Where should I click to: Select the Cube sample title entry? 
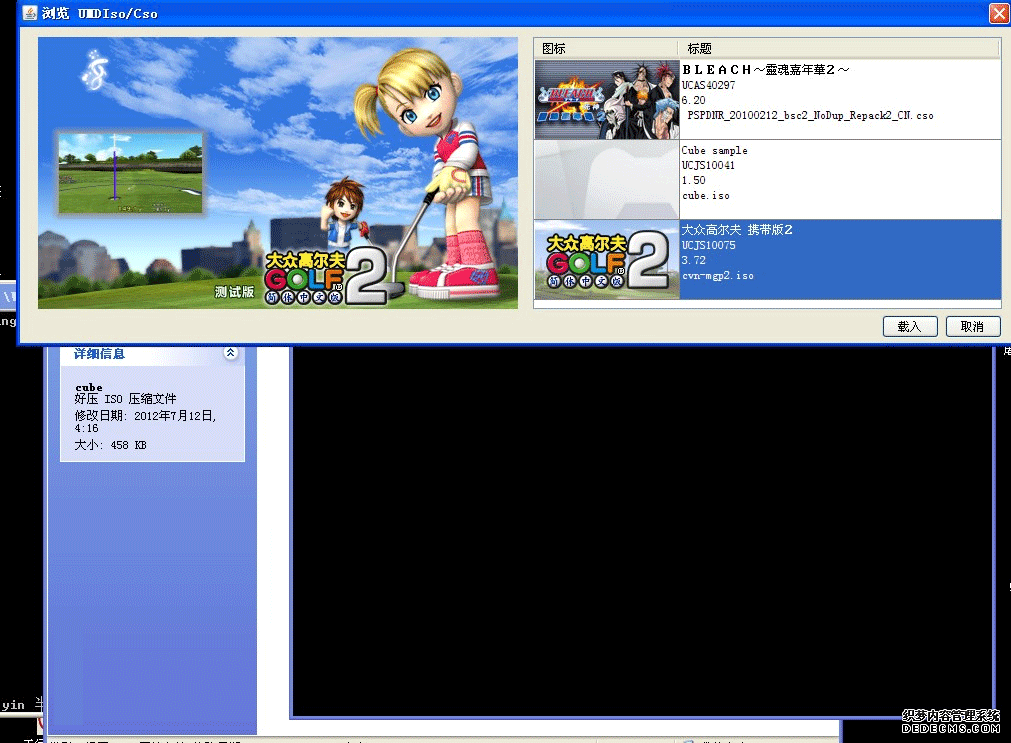(715, 151)
